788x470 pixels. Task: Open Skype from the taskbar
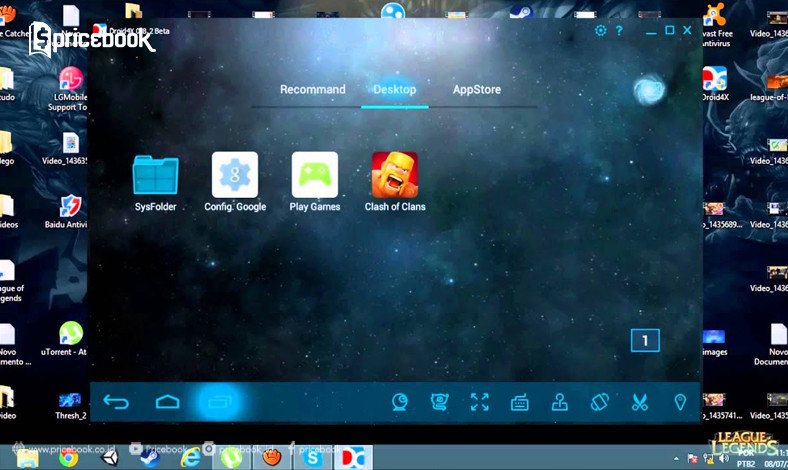[313, 457]
